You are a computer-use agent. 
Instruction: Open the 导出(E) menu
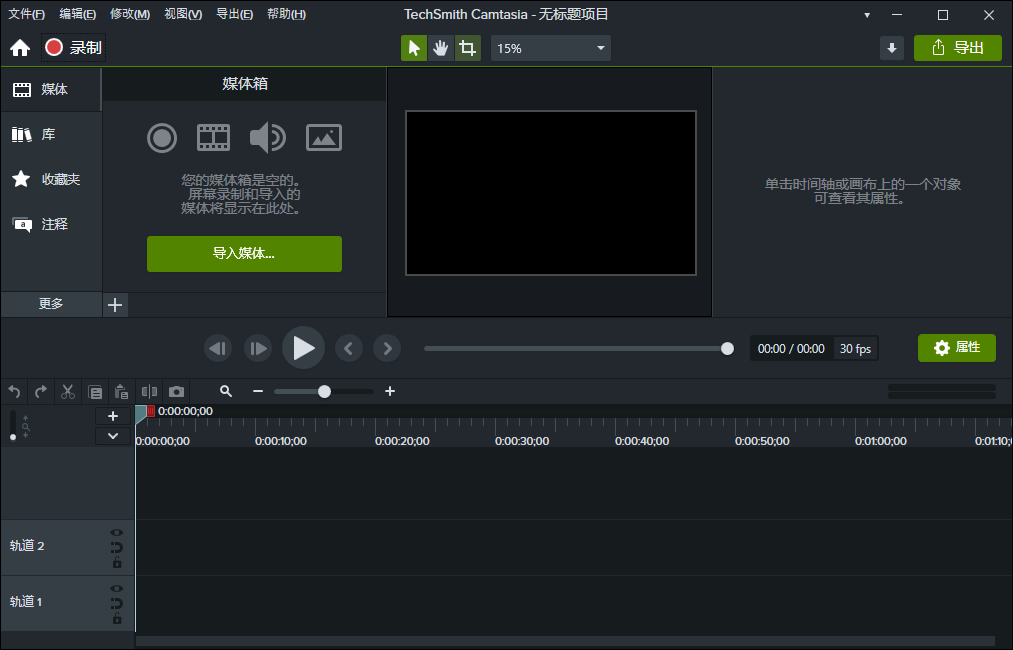pyautogui.click(x=234, y=14)
